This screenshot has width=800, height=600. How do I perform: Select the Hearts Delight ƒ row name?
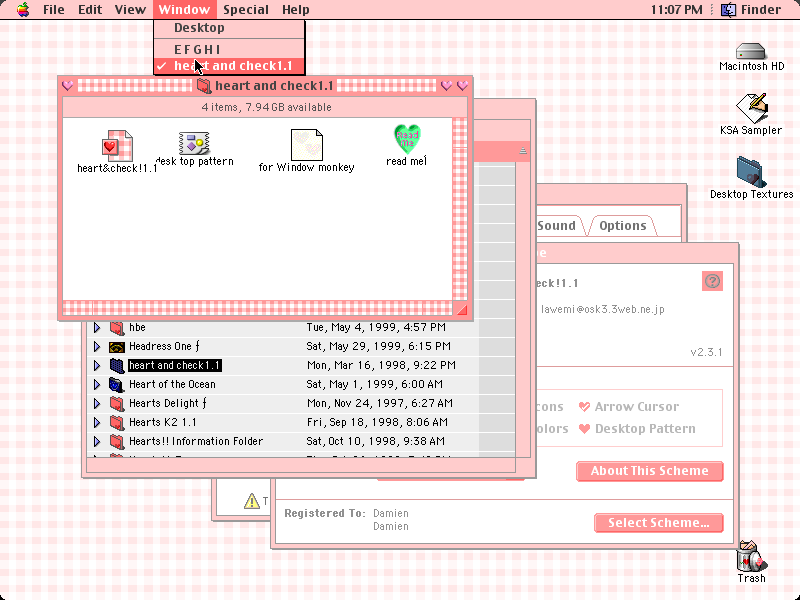point(168,404)
